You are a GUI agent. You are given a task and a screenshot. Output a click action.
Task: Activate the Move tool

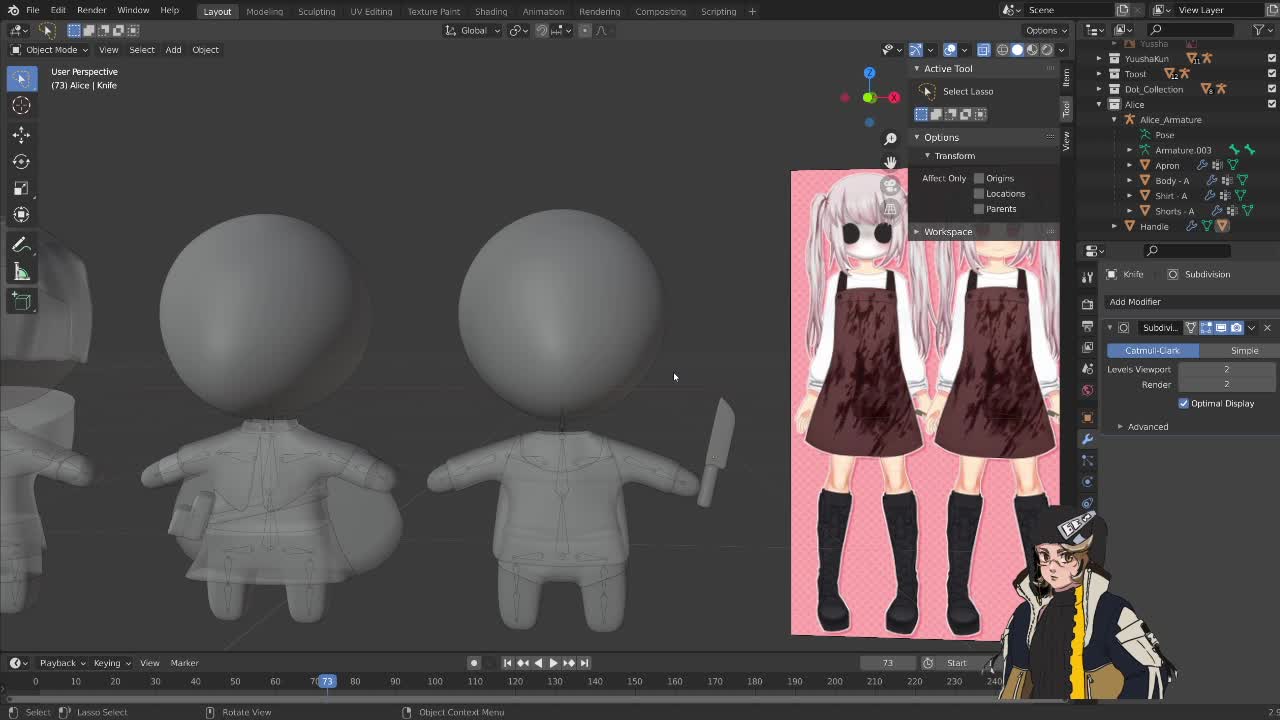(21, 134)
